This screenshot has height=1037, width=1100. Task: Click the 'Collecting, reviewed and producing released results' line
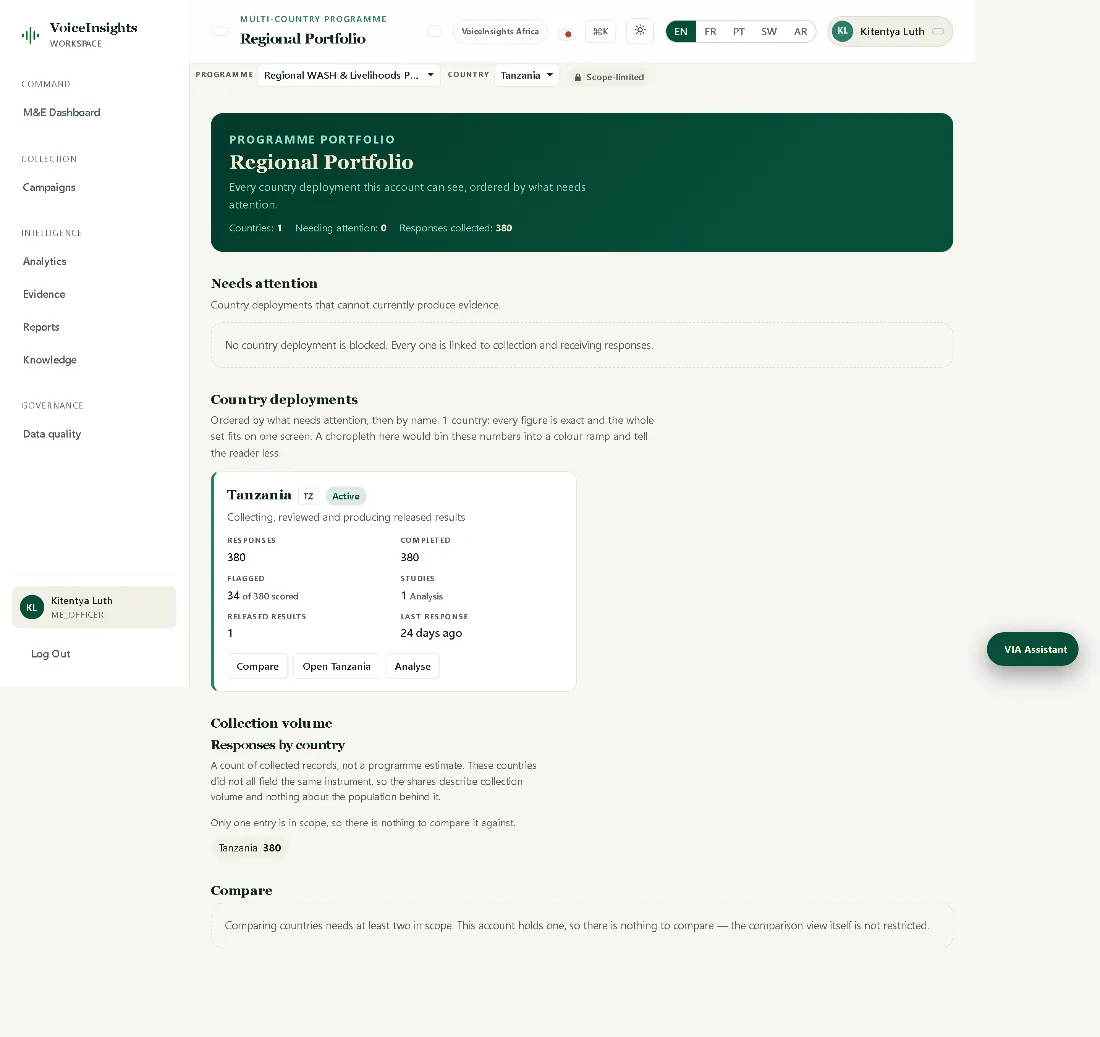pyautogui.click(x=346, y=517)
